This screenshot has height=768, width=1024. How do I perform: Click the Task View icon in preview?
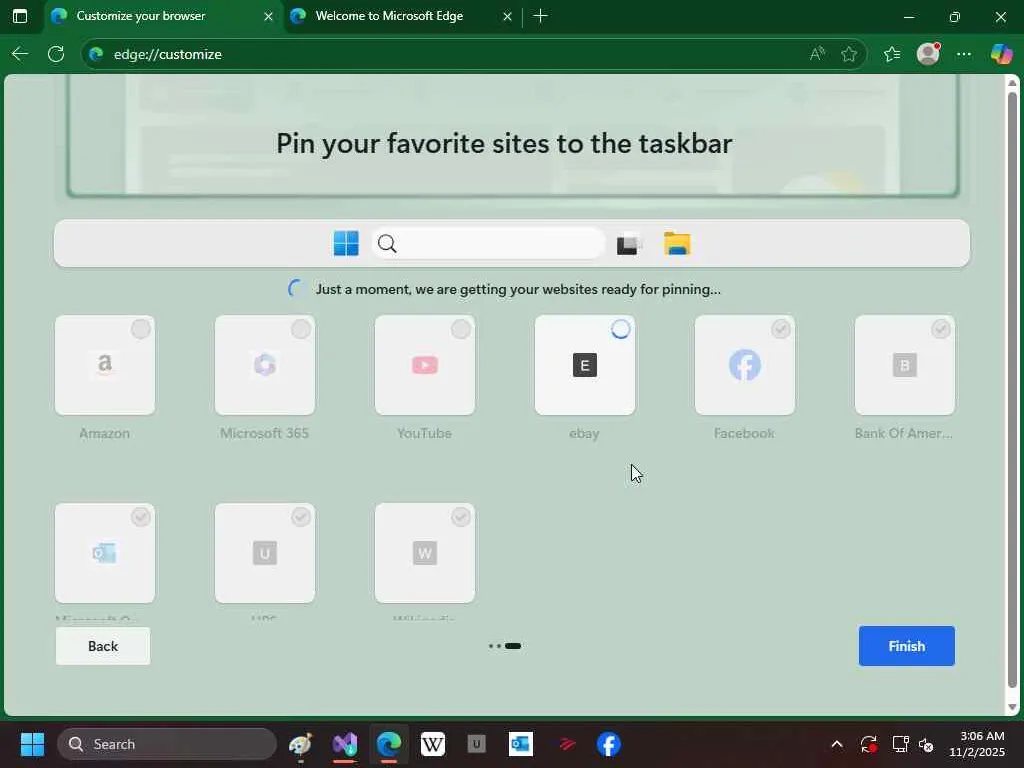[630, 244]
